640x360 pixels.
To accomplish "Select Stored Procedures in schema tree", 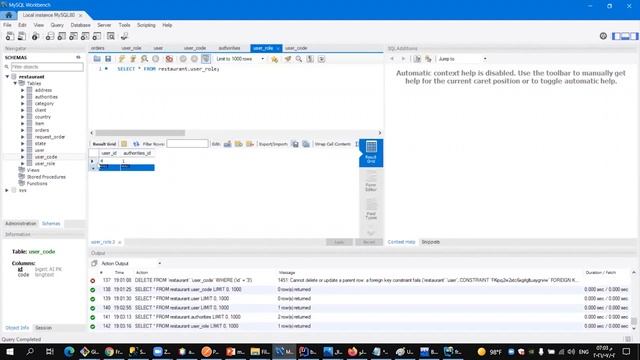I will click(46, 177).
